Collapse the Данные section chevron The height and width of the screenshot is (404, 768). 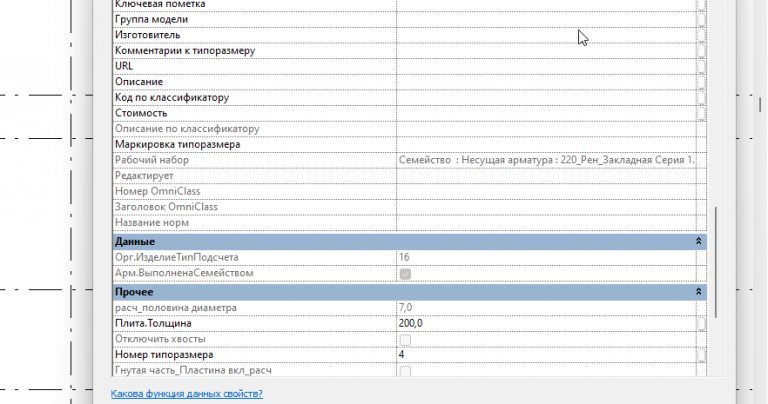pos(698,241)
